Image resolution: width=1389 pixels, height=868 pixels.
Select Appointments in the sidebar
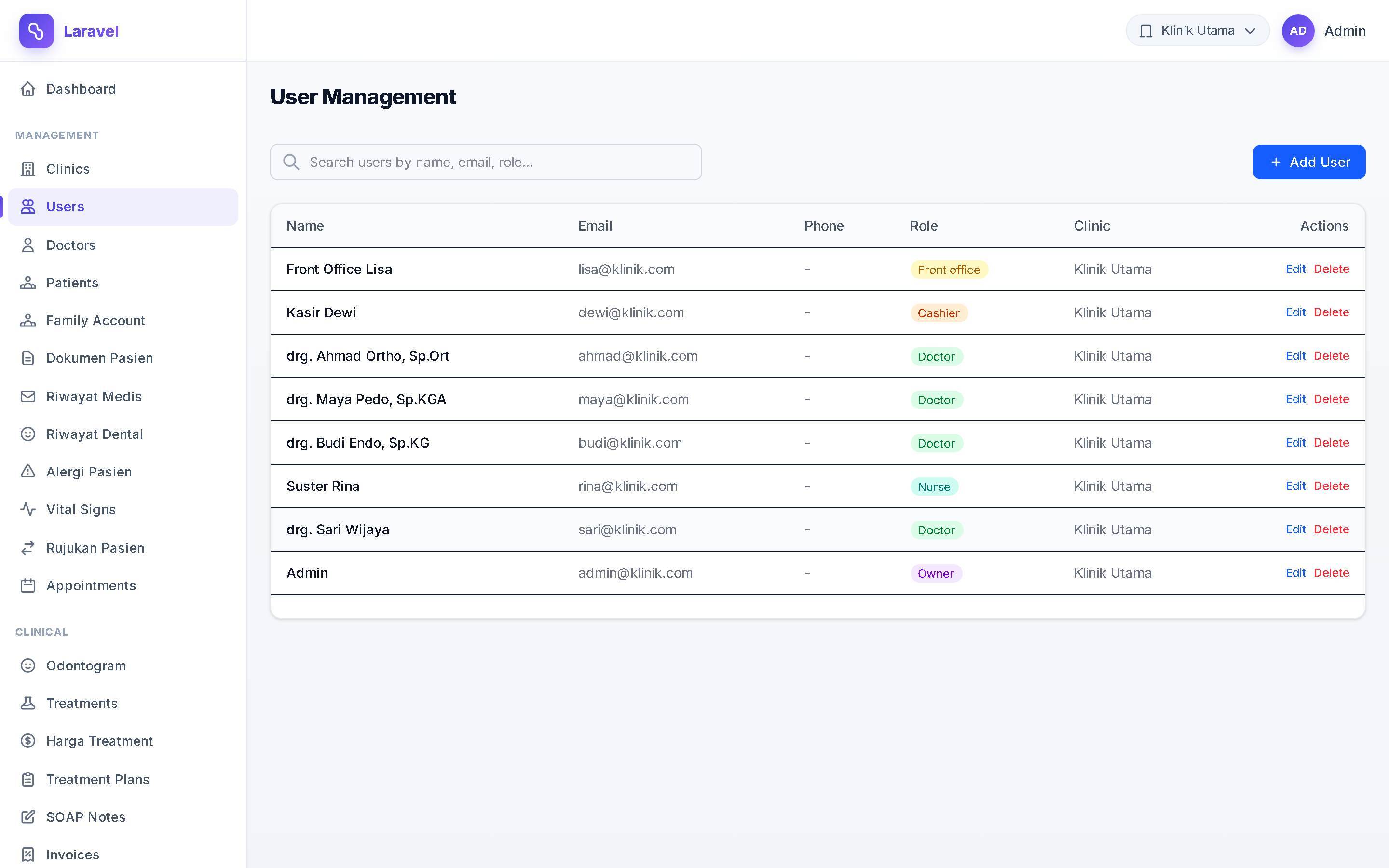tap(123, 585)
